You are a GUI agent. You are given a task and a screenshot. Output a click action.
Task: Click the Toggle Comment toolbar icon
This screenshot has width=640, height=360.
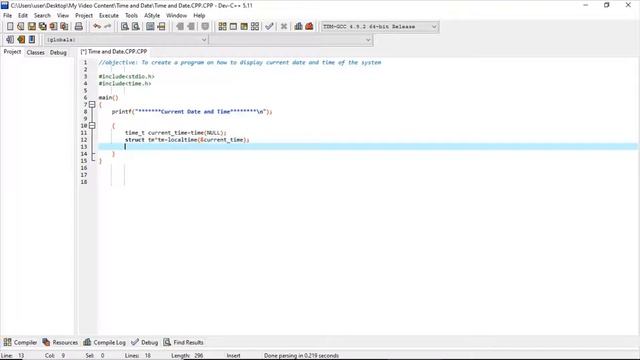pyautogui.click(x=205, y=27)
